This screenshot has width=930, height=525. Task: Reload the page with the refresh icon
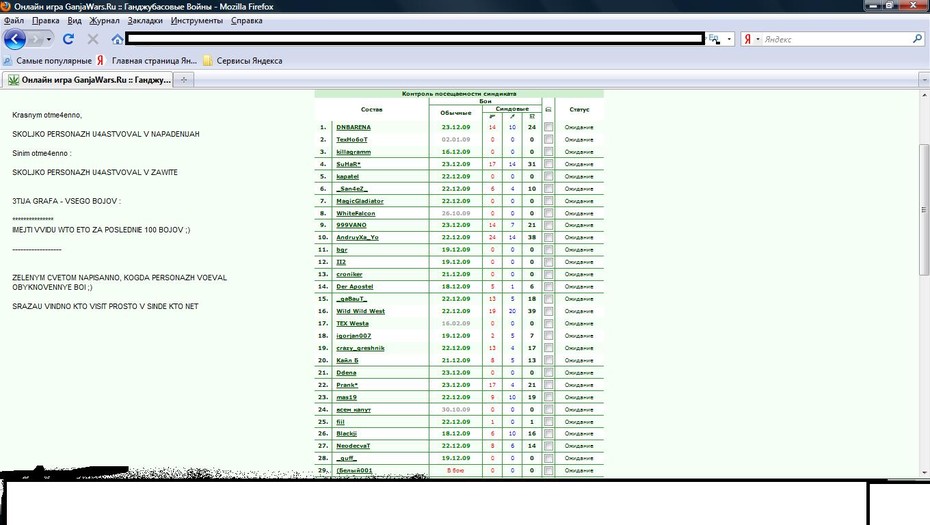click(68, 39)
